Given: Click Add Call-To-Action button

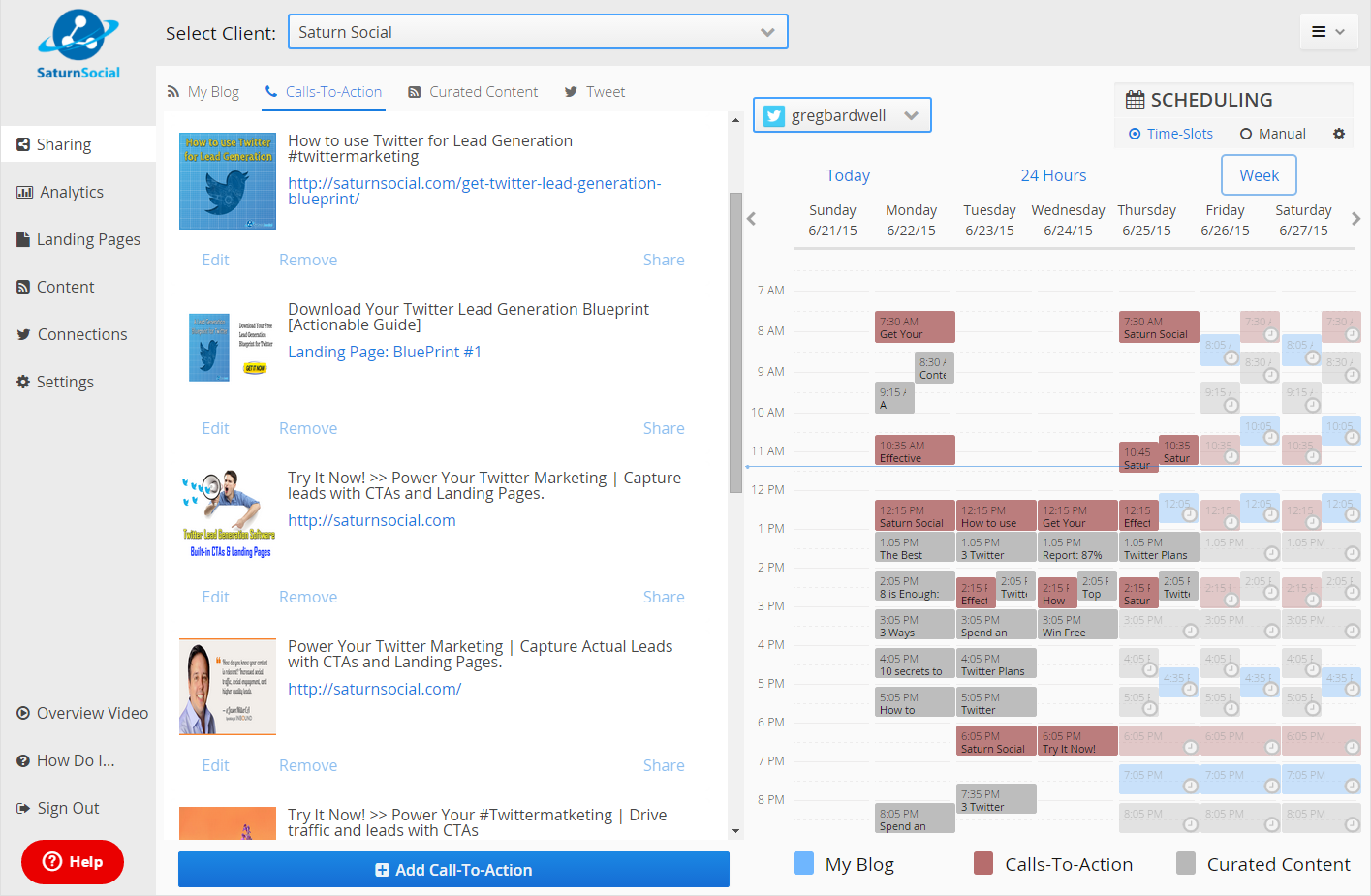Looking at the screenshot, I should click(453, 870).
